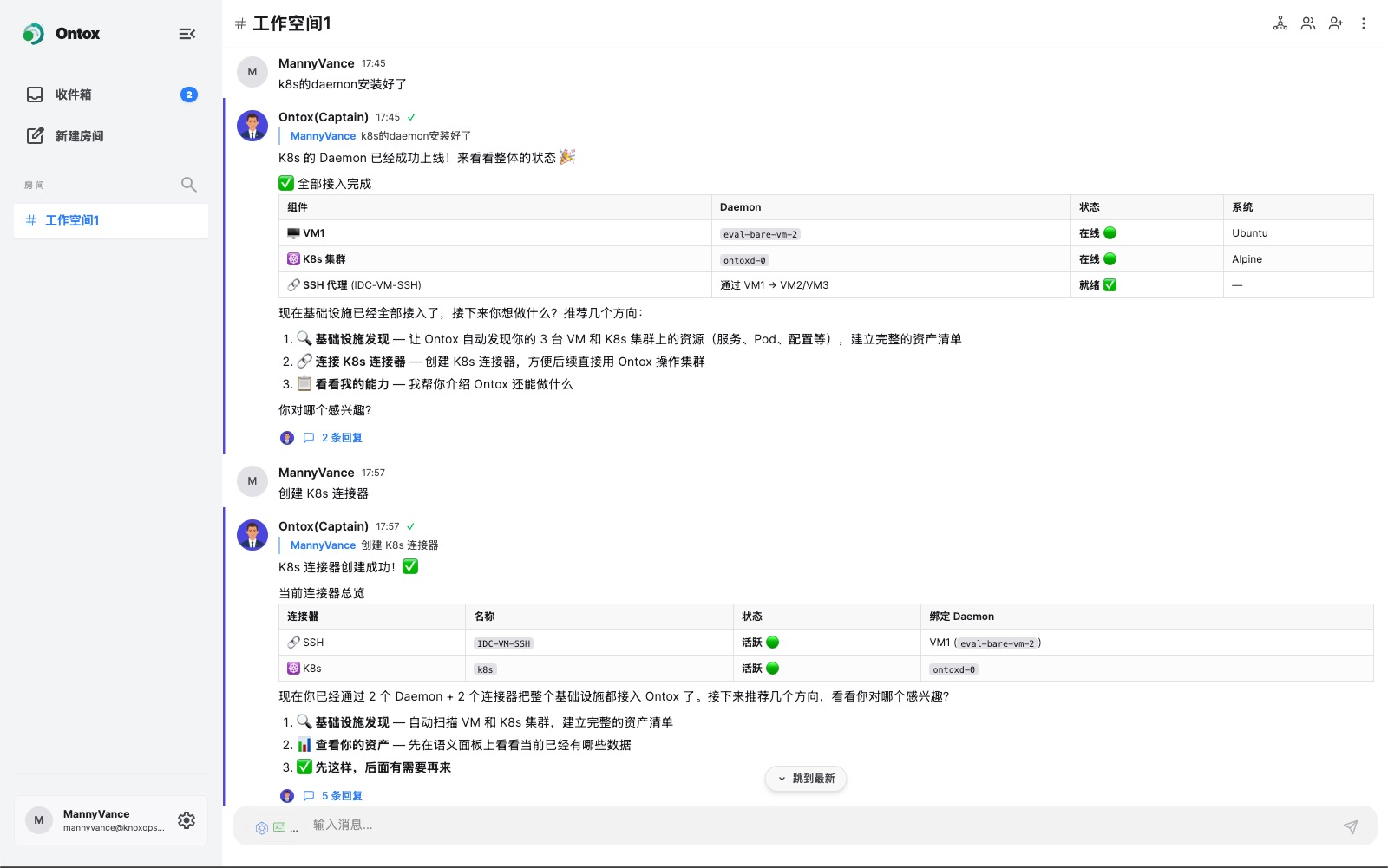
Task: Click the delivered tick next to 17:45 timestamp
Action: tap(411, 117)
